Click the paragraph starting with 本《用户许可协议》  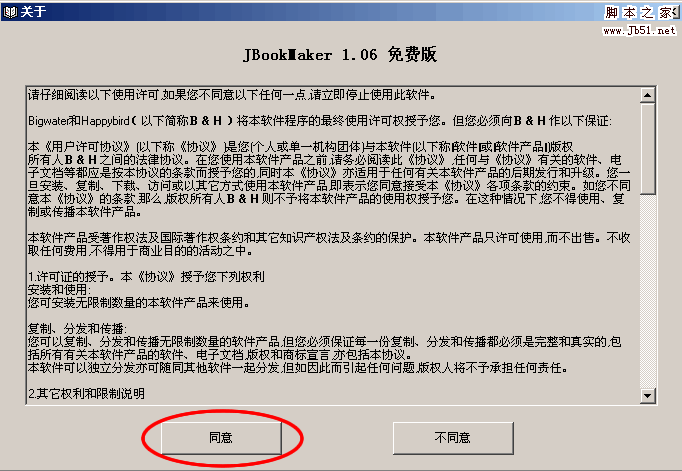(x=329, y=179)
